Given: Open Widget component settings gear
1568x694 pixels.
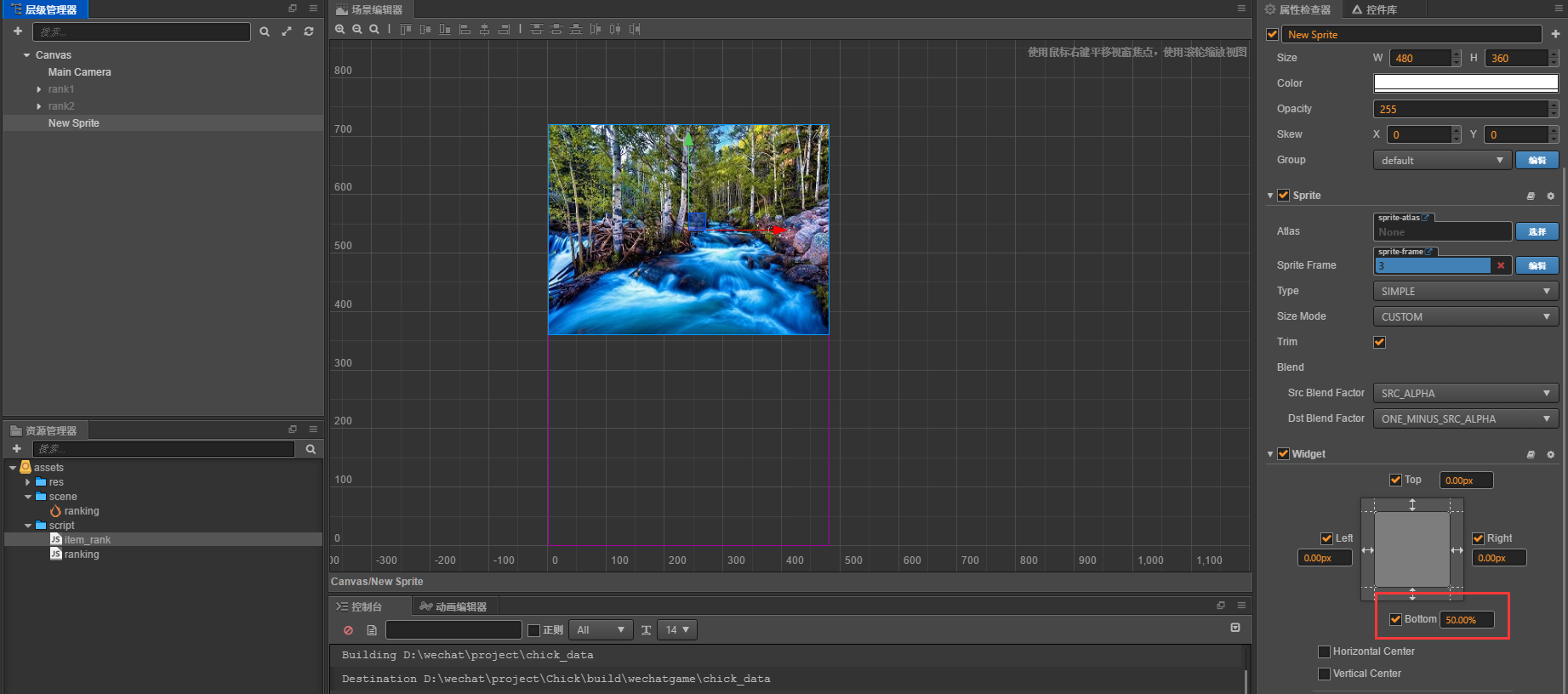Looking at the screenshot, I should (1550, 454).
